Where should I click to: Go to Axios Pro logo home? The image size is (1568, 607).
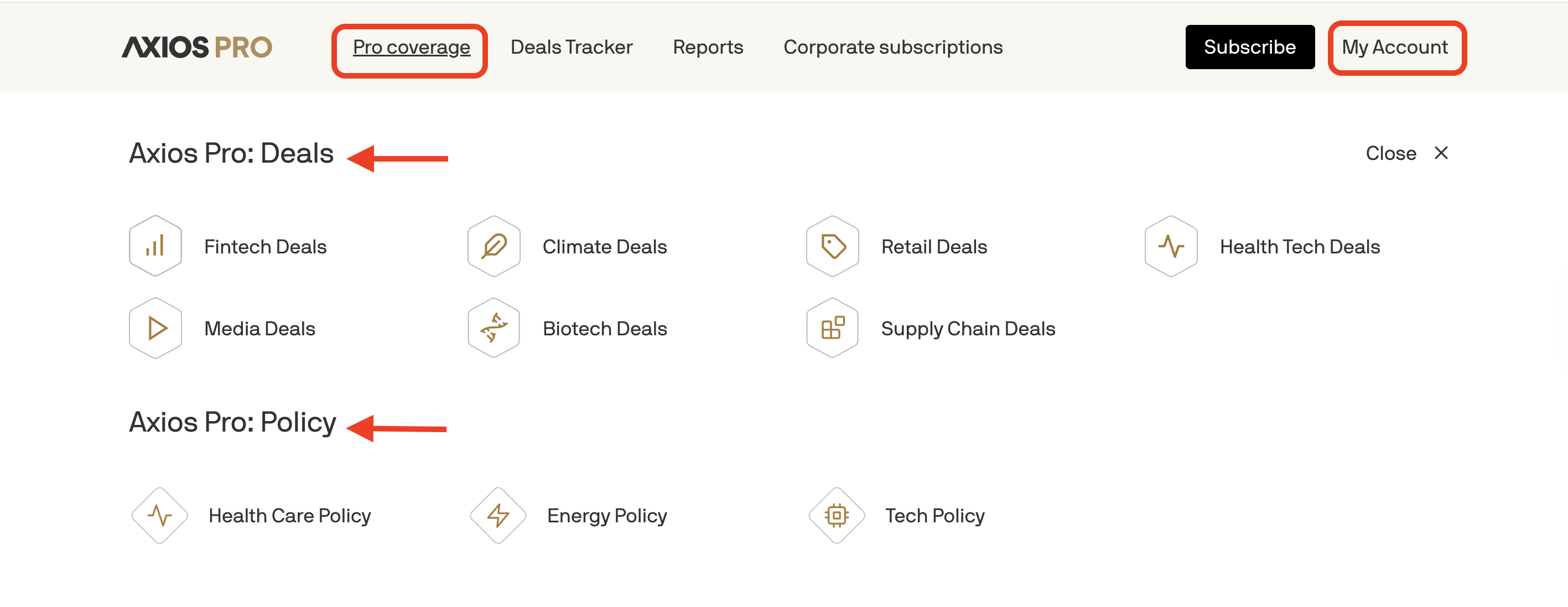[x=196, y=48]
